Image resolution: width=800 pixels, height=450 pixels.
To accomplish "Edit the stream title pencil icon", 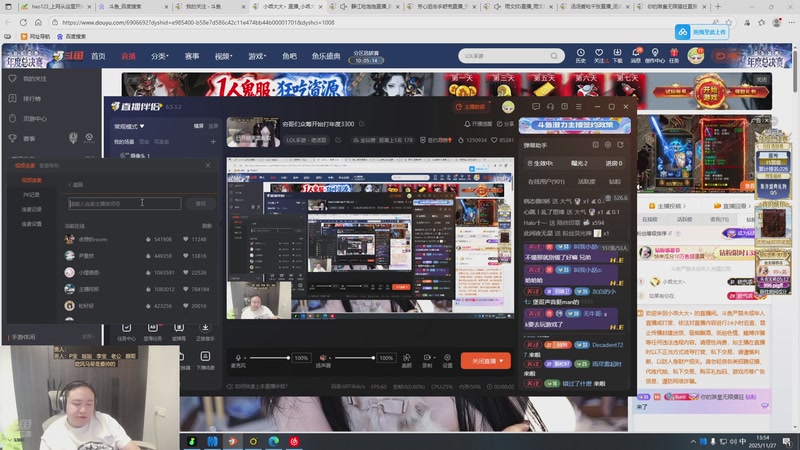I will click(362, 124).
